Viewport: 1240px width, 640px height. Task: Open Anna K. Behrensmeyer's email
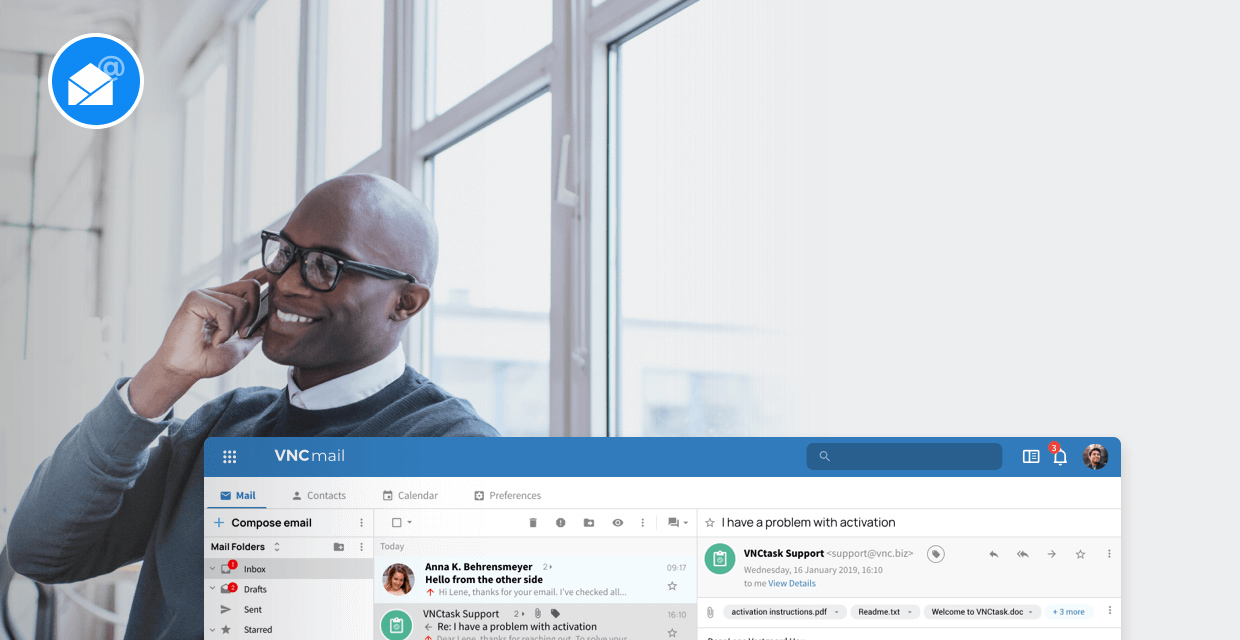535,579
